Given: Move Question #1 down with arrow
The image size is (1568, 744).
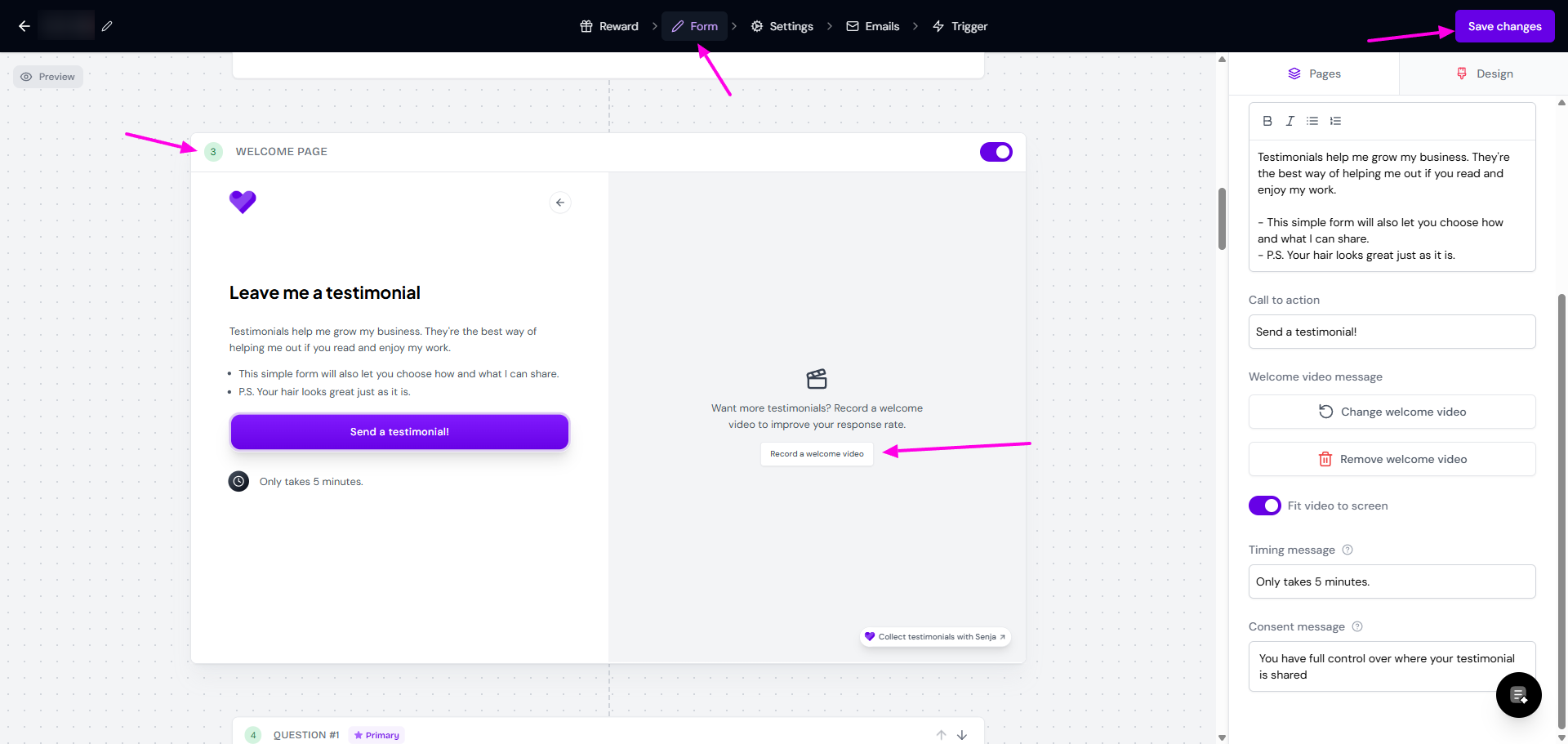Looking at the screenshot, I should point(962,735).
